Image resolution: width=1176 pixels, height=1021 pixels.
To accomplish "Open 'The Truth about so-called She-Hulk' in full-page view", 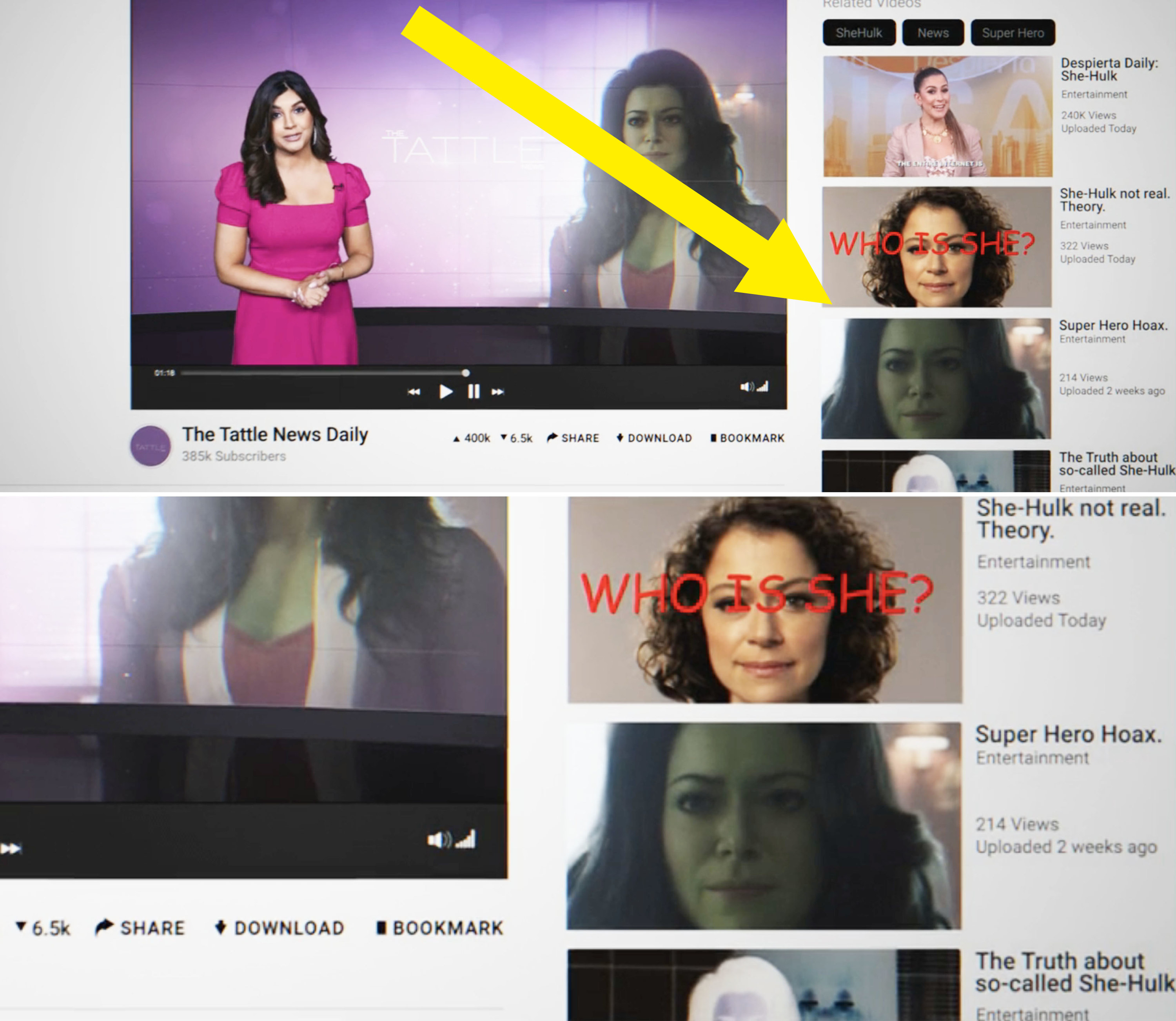I will pyautogui.click(x=1117, y=464).
